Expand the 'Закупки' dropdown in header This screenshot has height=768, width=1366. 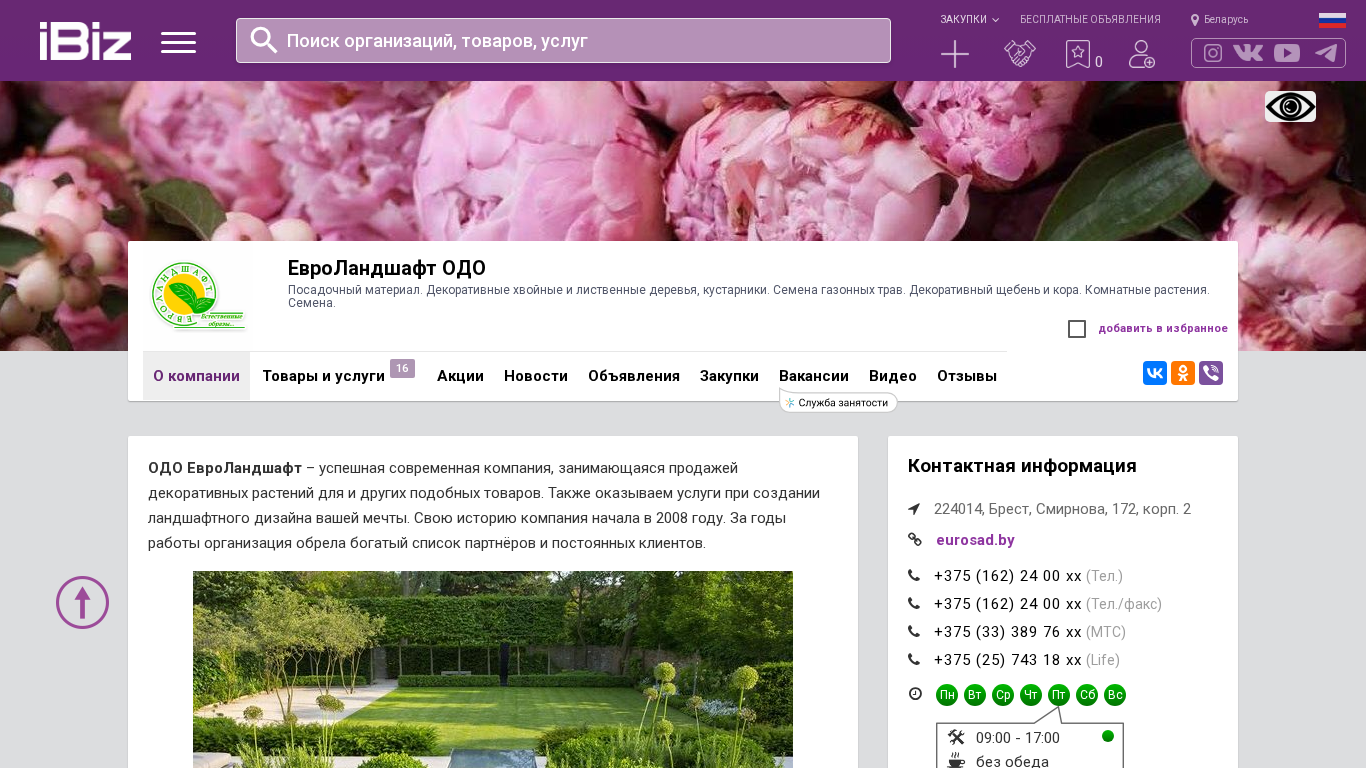[x=968, y=19]
